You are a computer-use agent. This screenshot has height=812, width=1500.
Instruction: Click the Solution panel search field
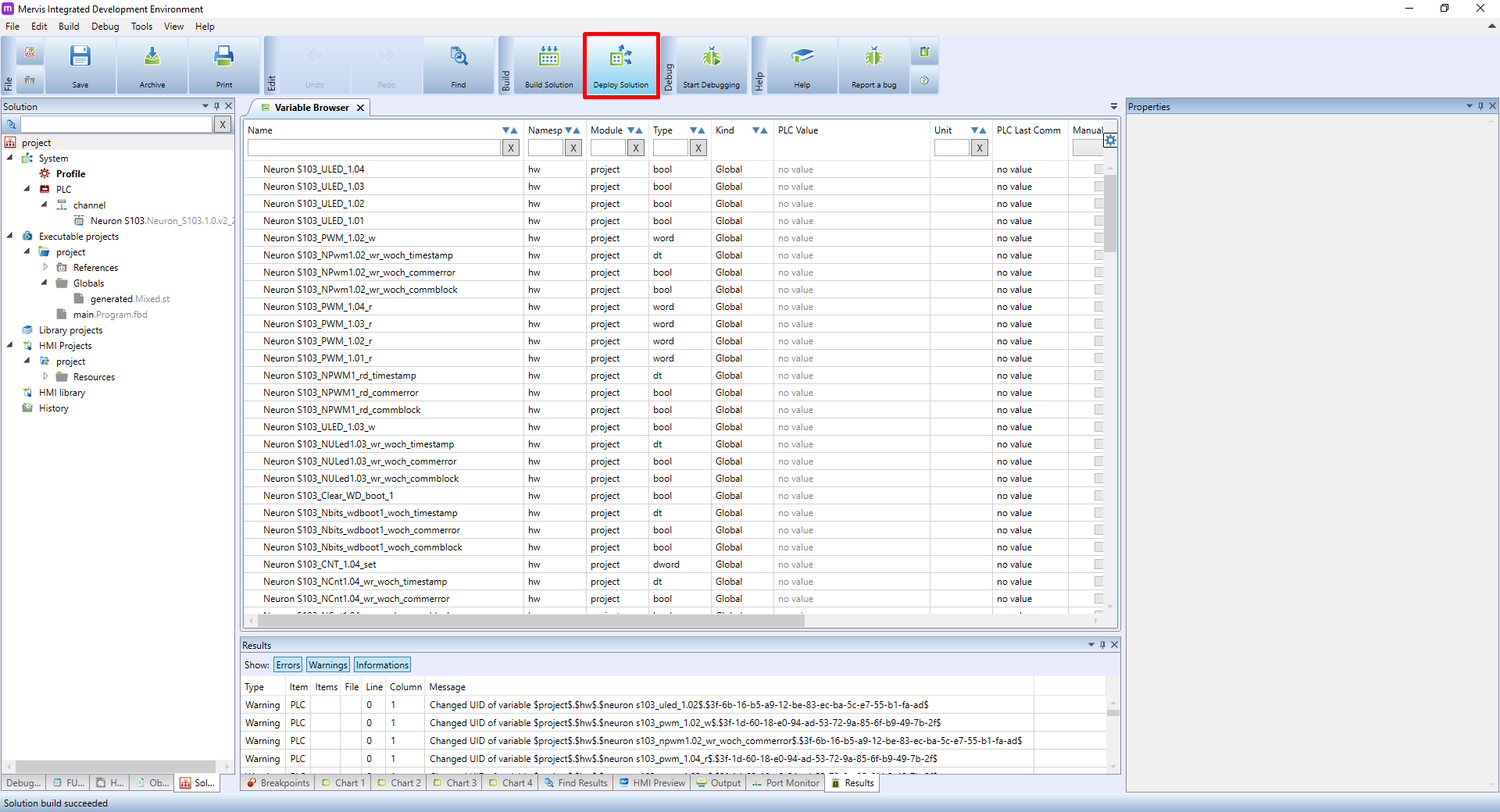point(116,124)
